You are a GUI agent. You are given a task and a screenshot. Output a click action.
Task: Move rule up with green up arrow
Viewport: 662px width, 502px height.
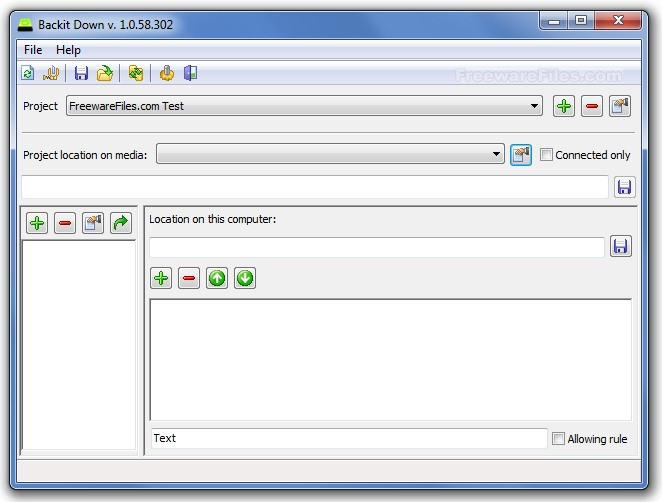point(217,278)
